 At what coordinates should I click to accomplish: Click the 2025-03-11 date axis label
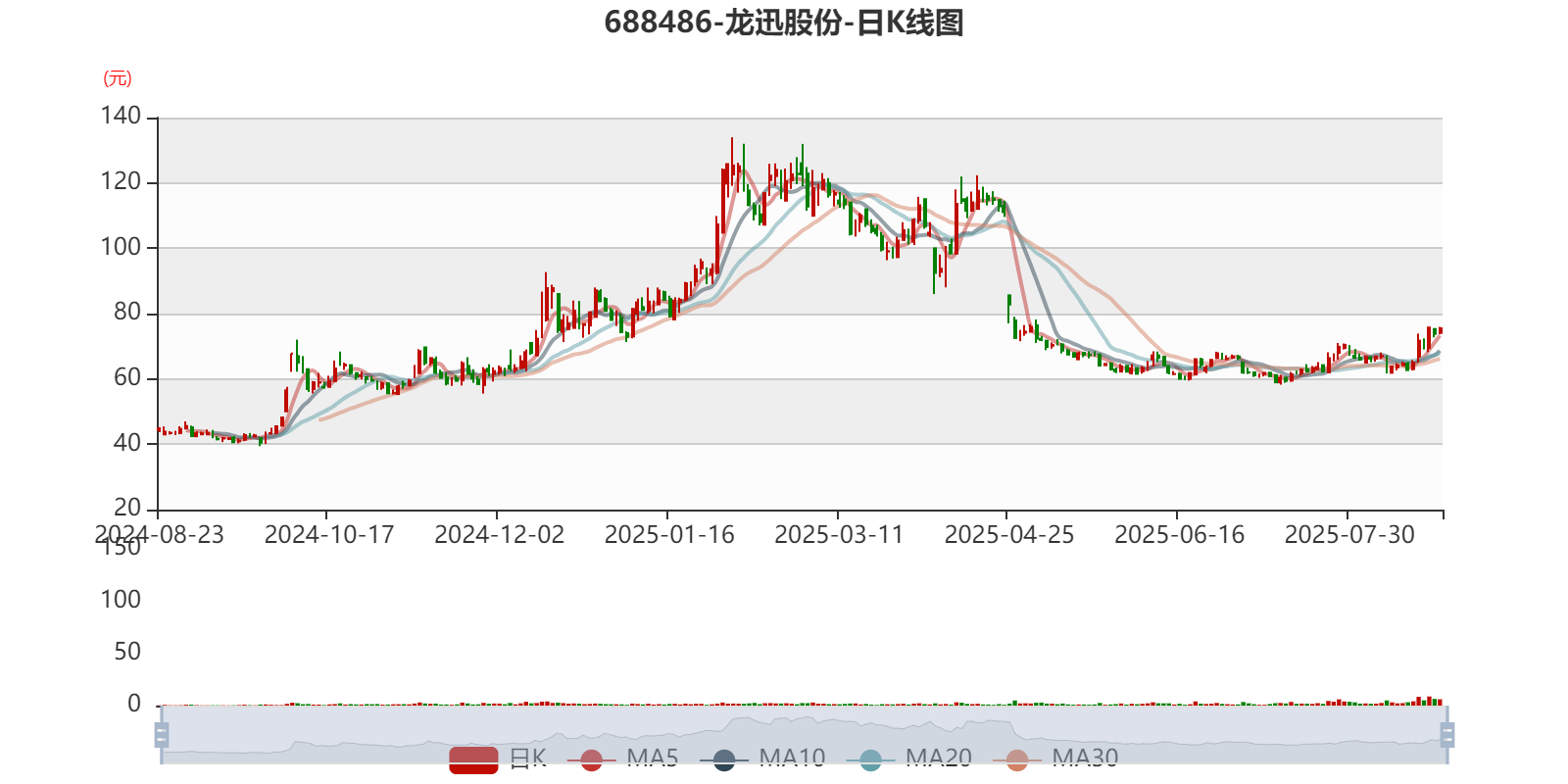(x=839, y=535)
